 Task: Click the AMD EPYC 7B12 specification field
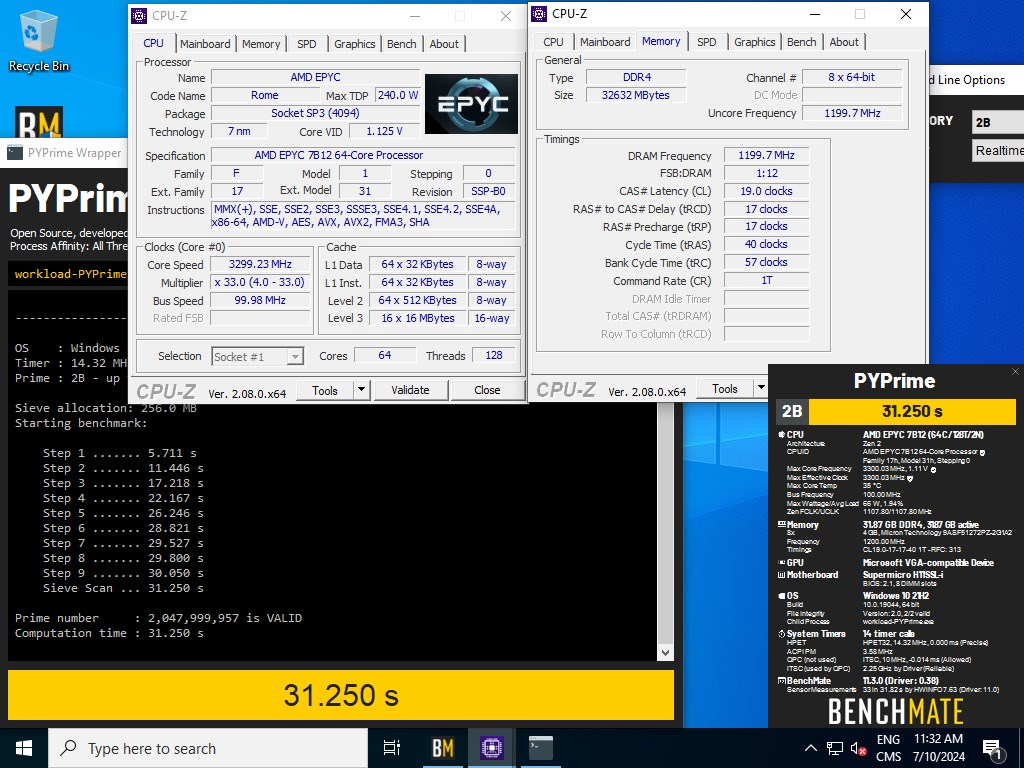click(x=363, y=155)
